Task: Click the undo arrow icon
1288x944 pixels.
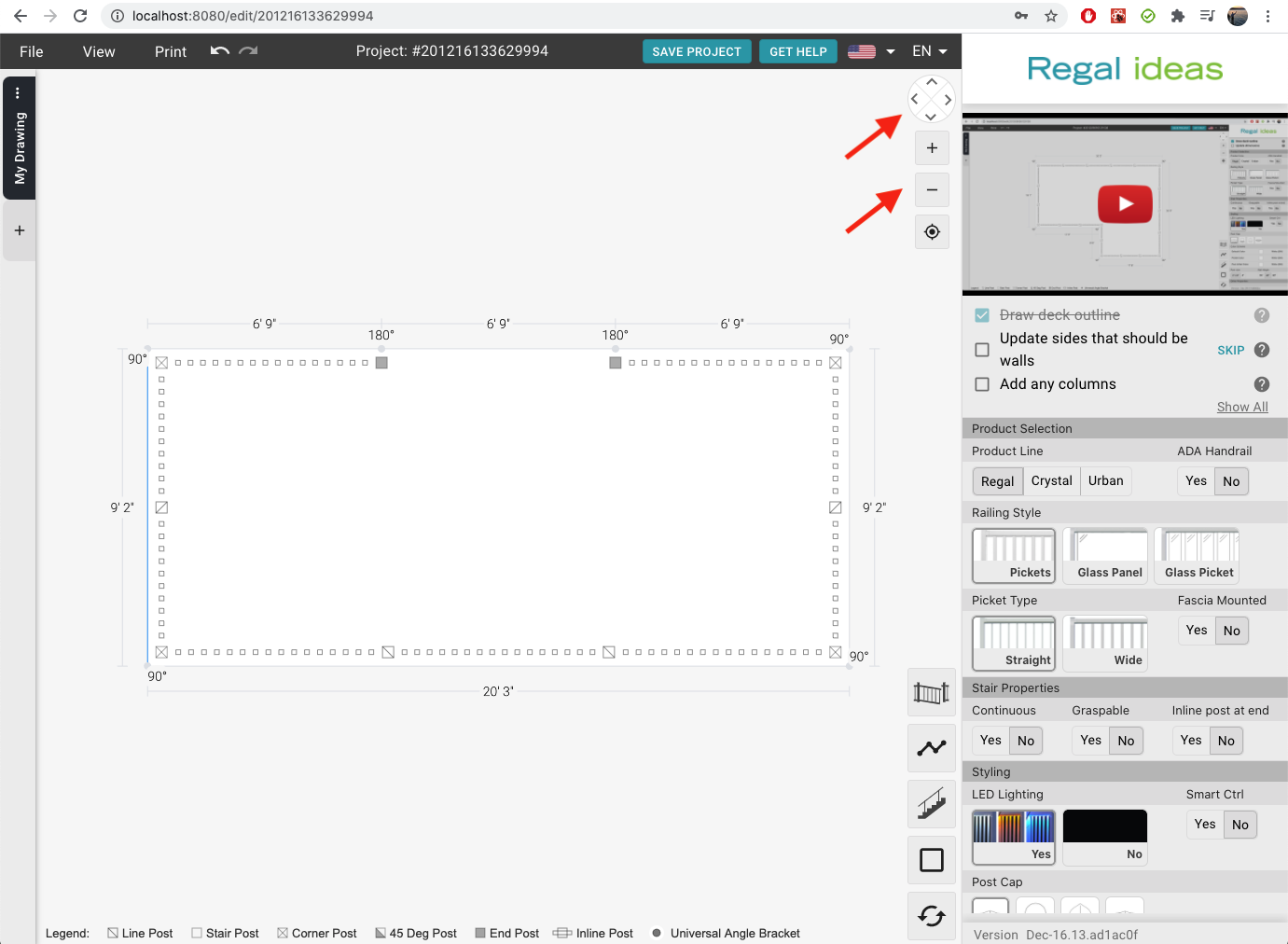Action: [x=220, y=51]
